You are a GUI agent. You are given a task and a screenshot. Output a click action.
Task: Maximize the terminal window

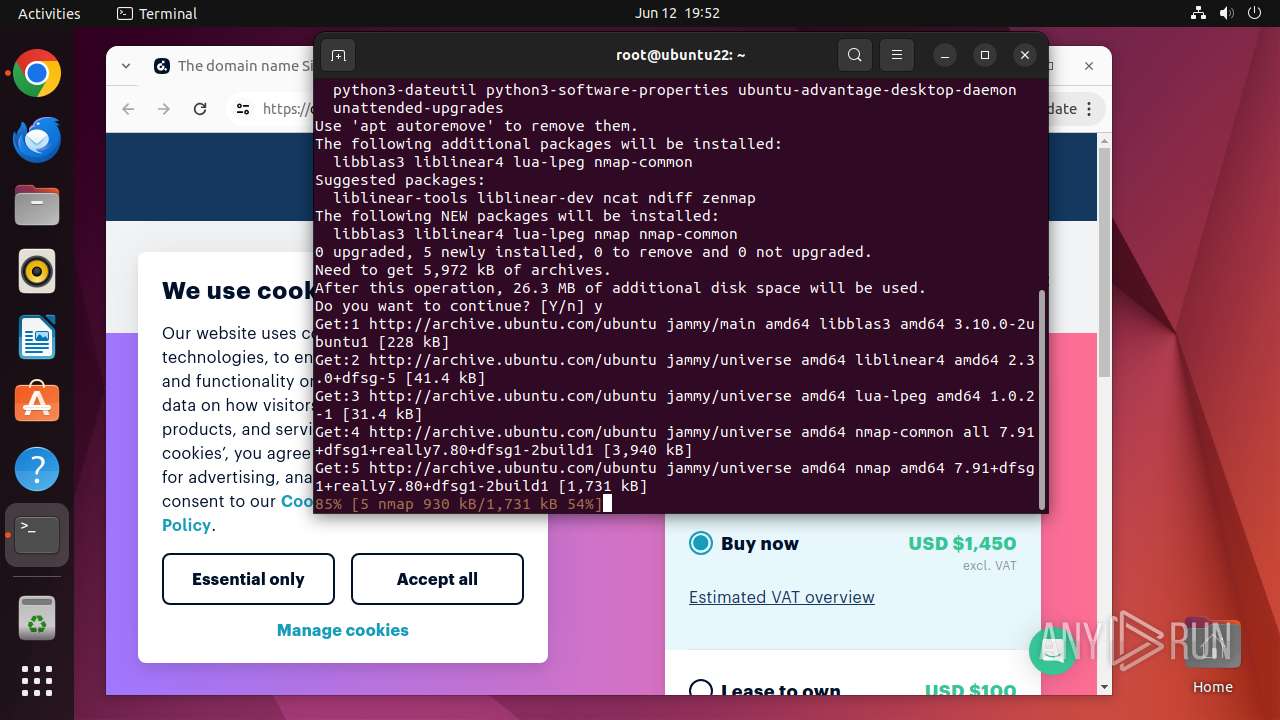point(985,55)
